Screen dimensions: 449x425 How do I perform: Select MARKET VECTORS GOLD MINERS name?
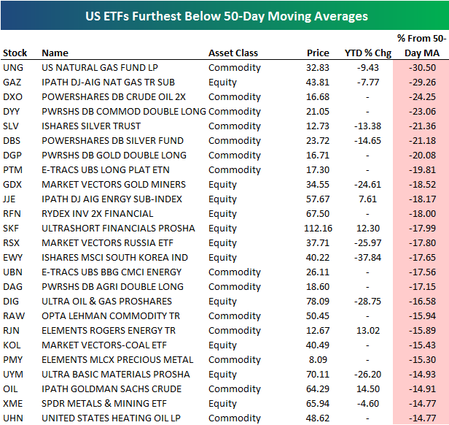[114, 185]
